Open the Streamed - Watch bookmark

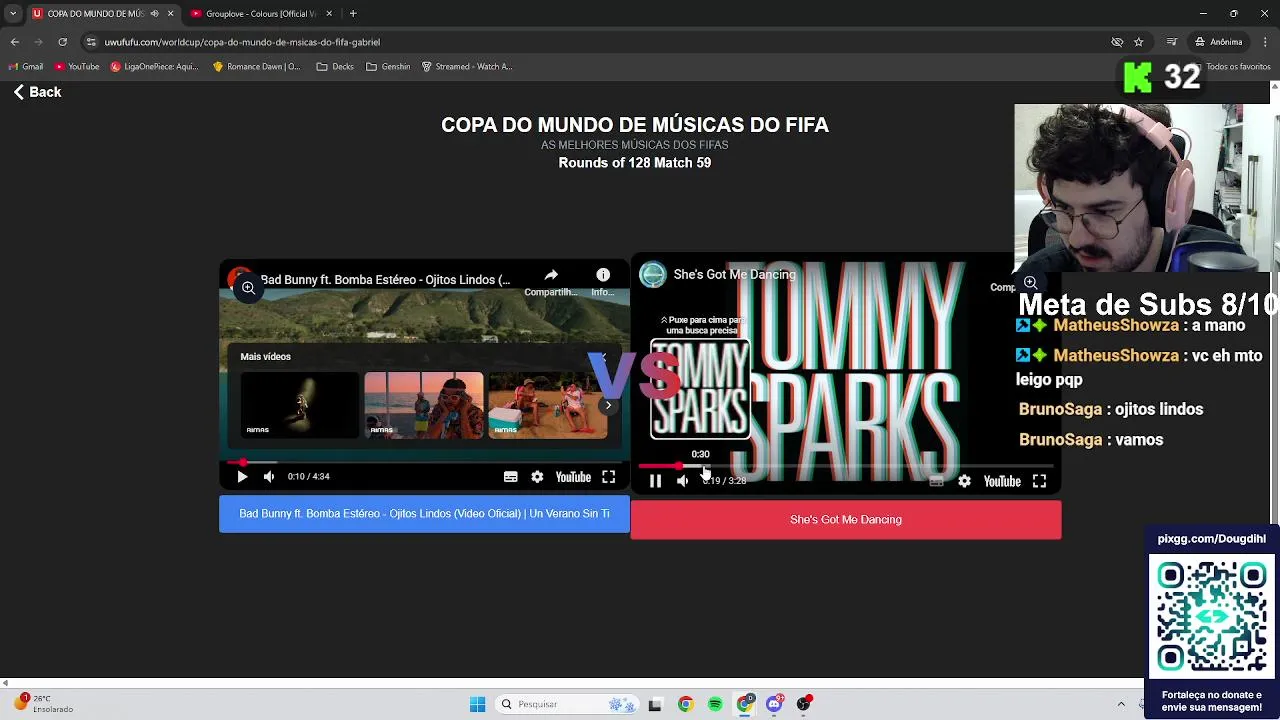pyautogui.click(x=467, y=67)
